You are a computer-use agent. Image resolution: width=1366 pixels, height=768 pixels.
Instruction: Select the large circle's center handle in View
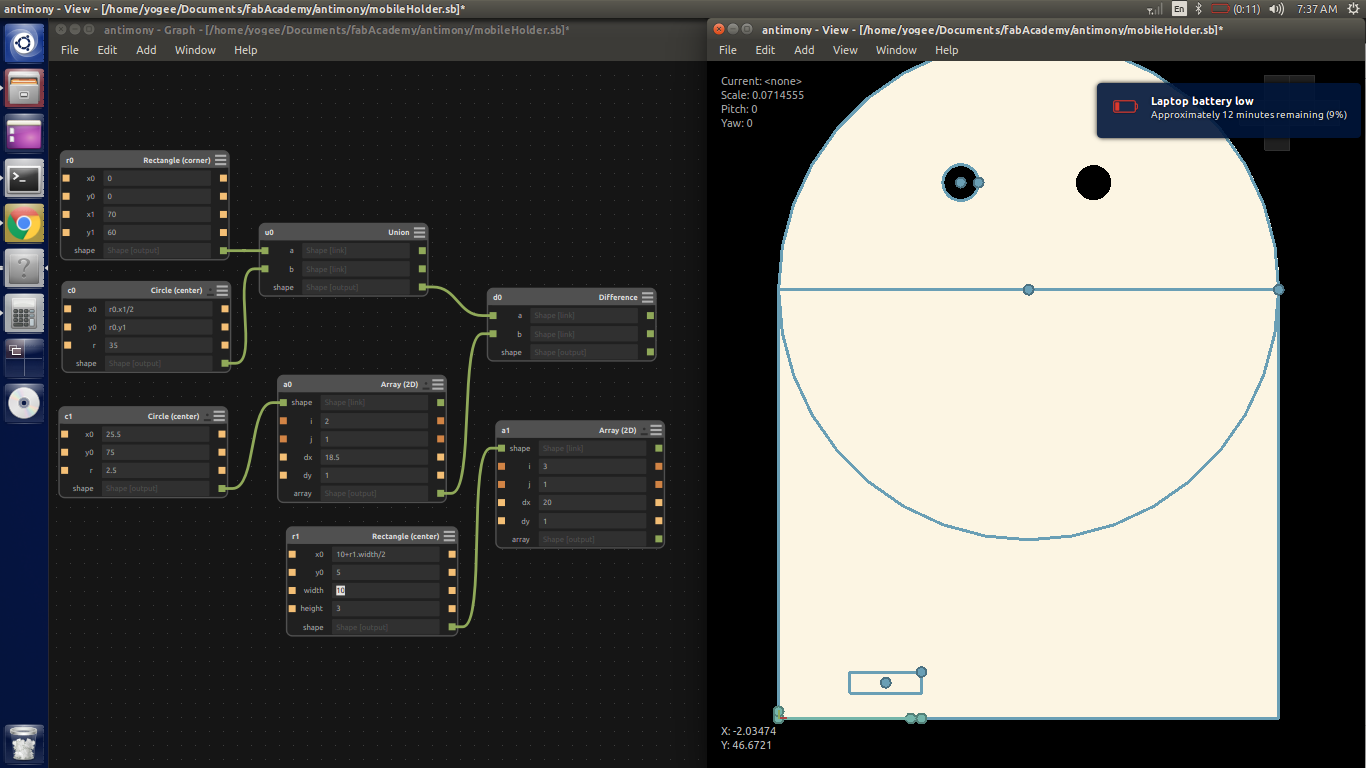pos(1028,290)
